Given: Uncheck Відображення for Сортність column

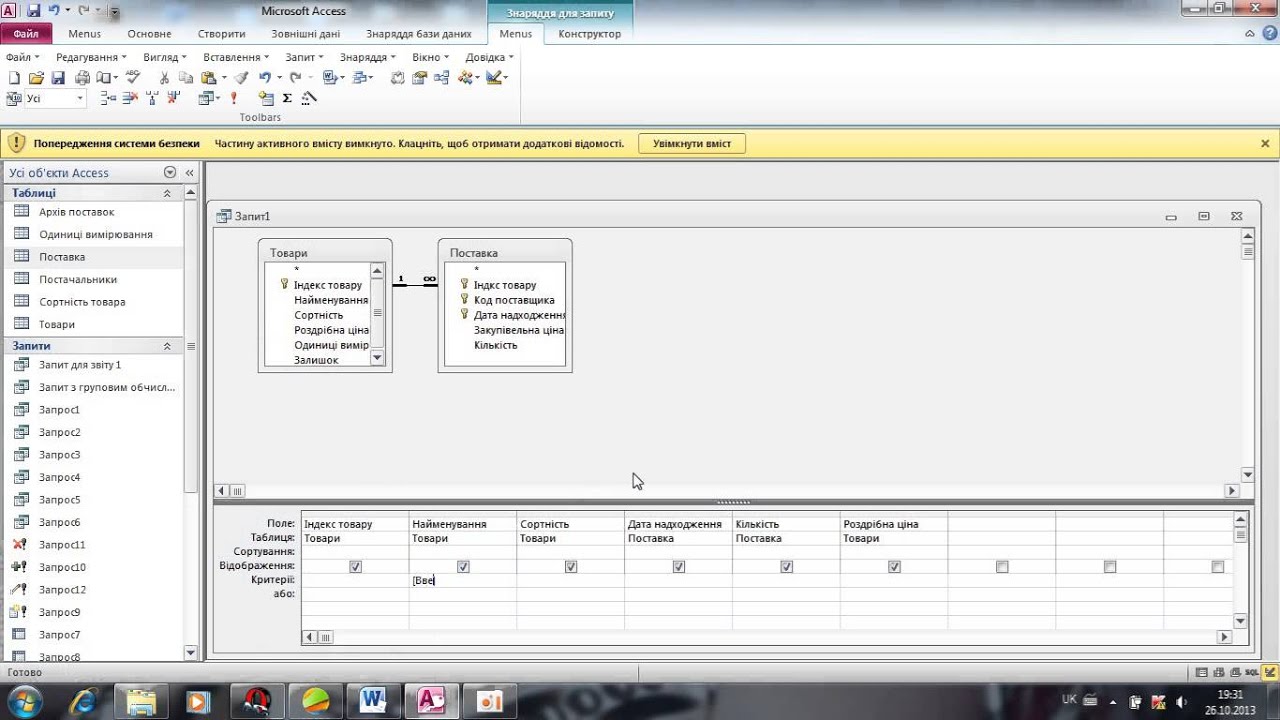Looking at the screenshot, I should click(x=571, y=567).
